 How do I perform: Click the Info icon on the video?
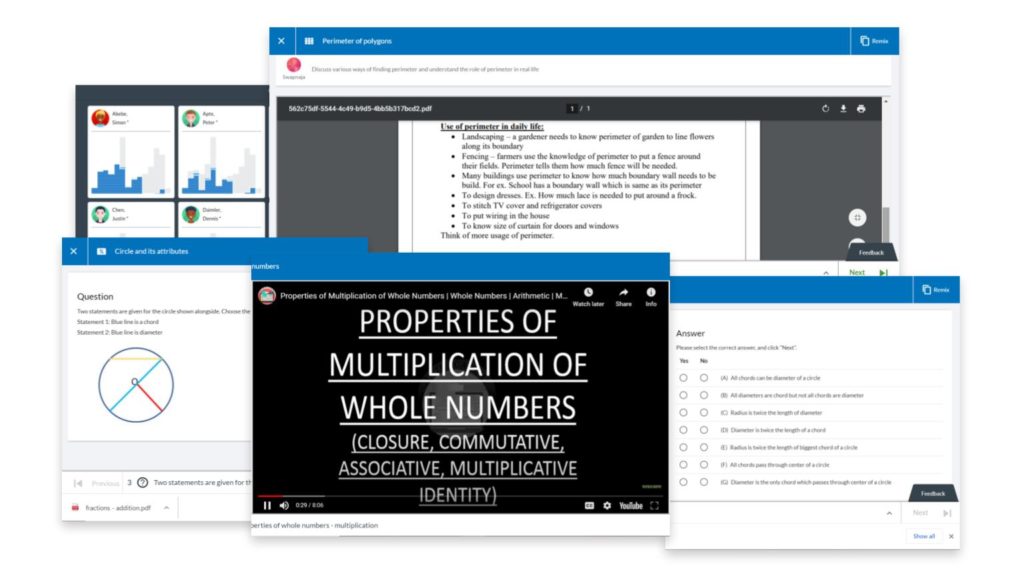[650, 296]
